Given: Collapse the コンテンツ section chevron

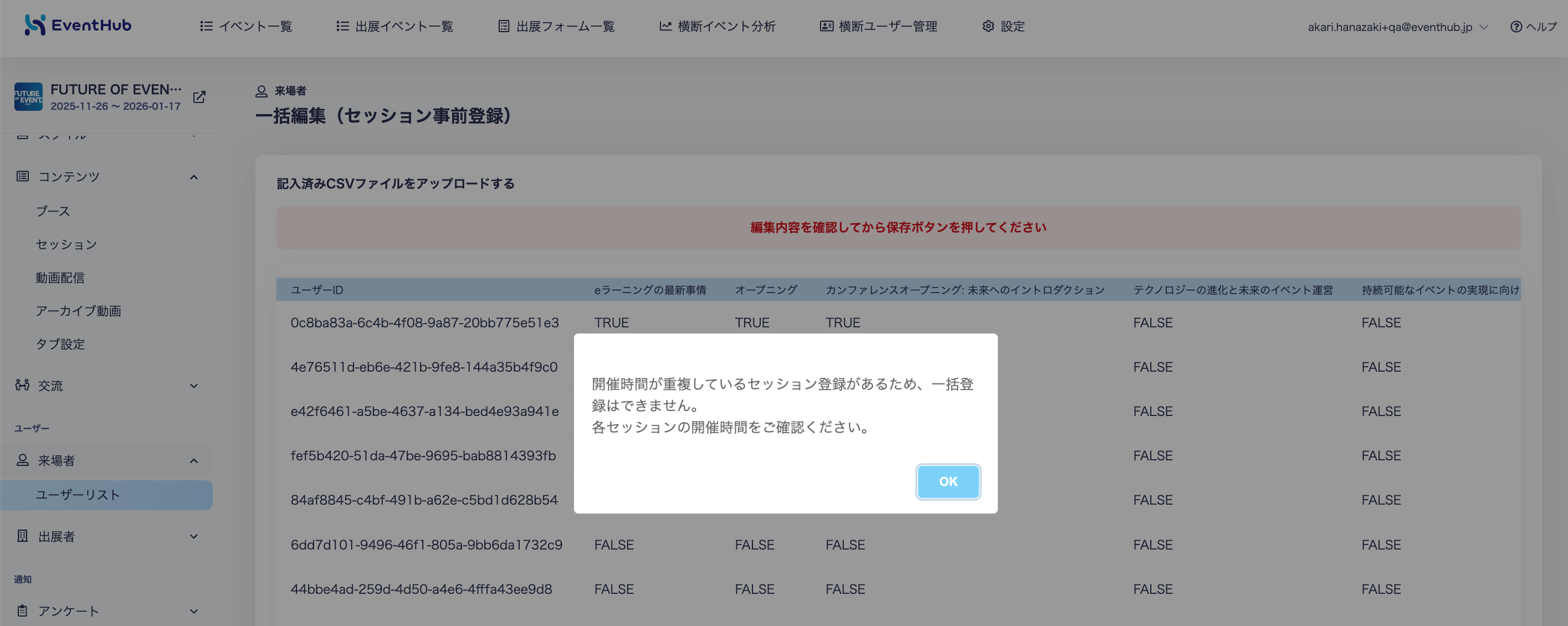Looking at the screenshot, I should [x=193, y=177].
